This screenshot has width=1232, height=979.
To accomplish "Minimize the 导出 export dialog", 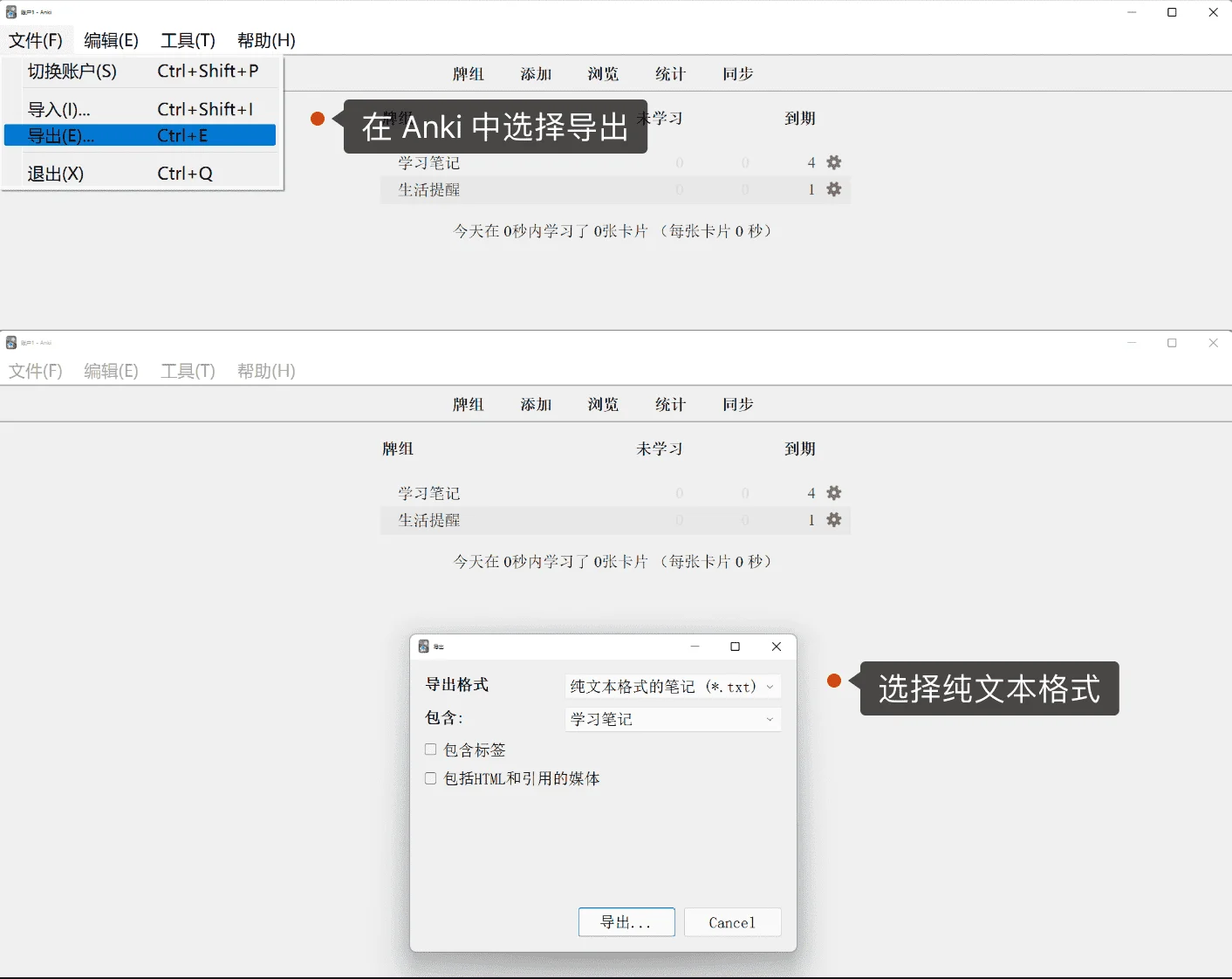I will coord(695,647).
